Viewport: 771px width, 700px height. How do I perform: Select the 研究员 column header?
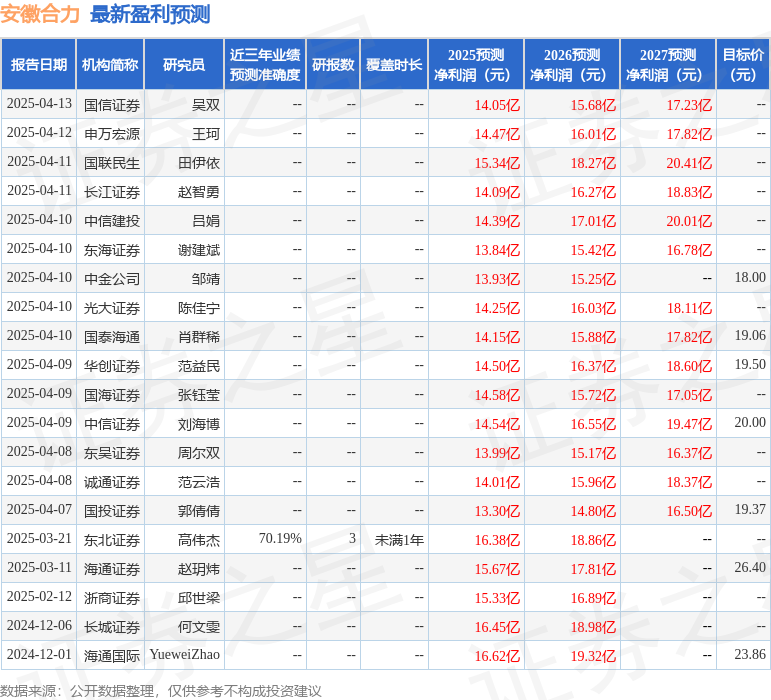(x=183, y=65)
